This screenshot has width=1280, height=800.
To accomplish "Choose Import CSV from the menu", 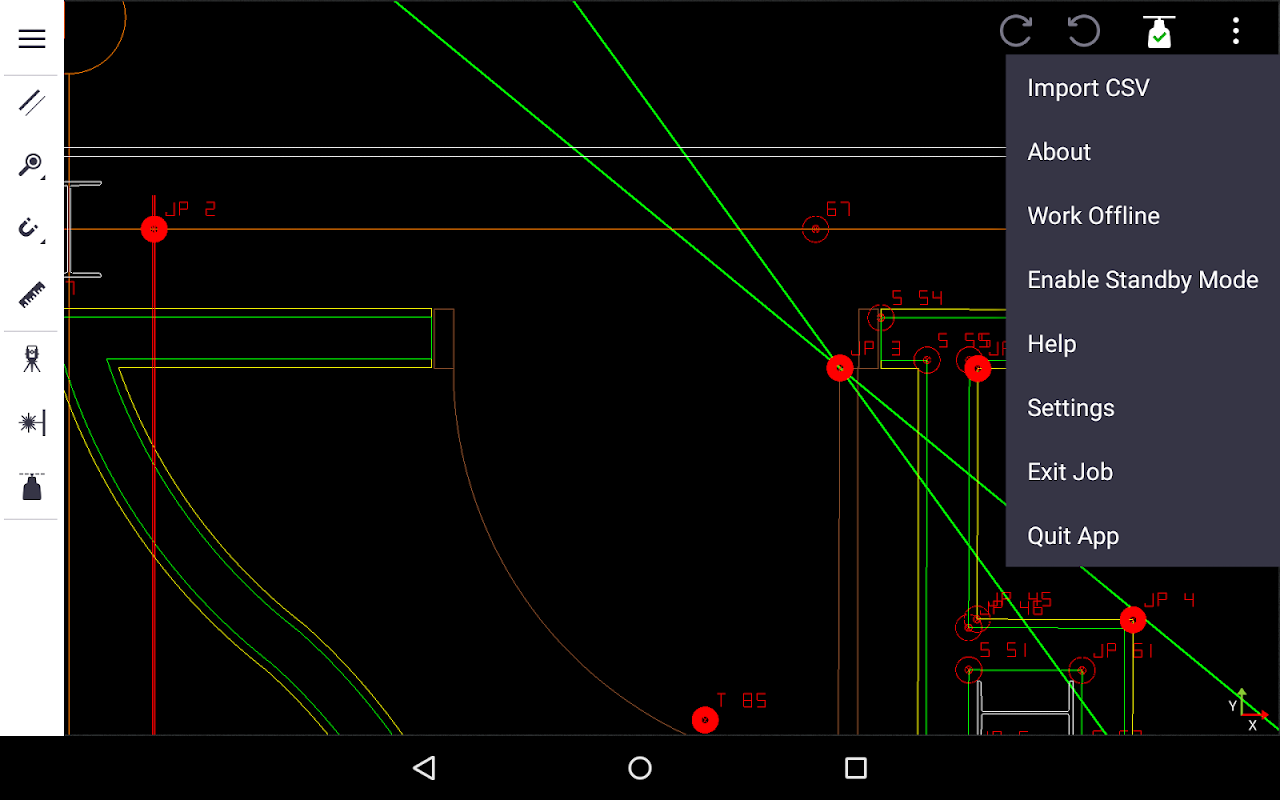I will [x=1143, y=88].
